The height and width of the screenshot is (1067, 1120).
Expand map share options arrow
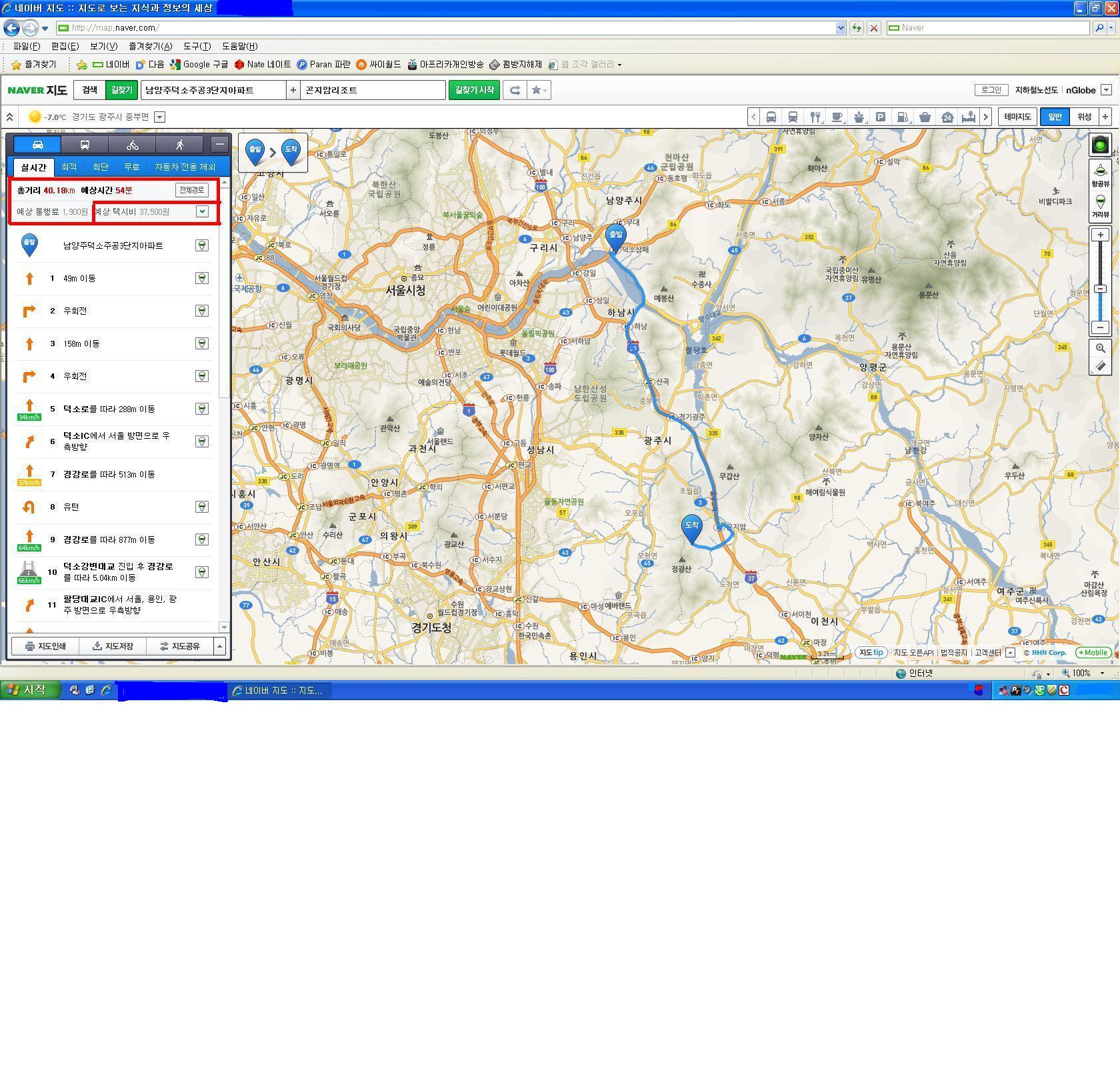coord(219,646)
